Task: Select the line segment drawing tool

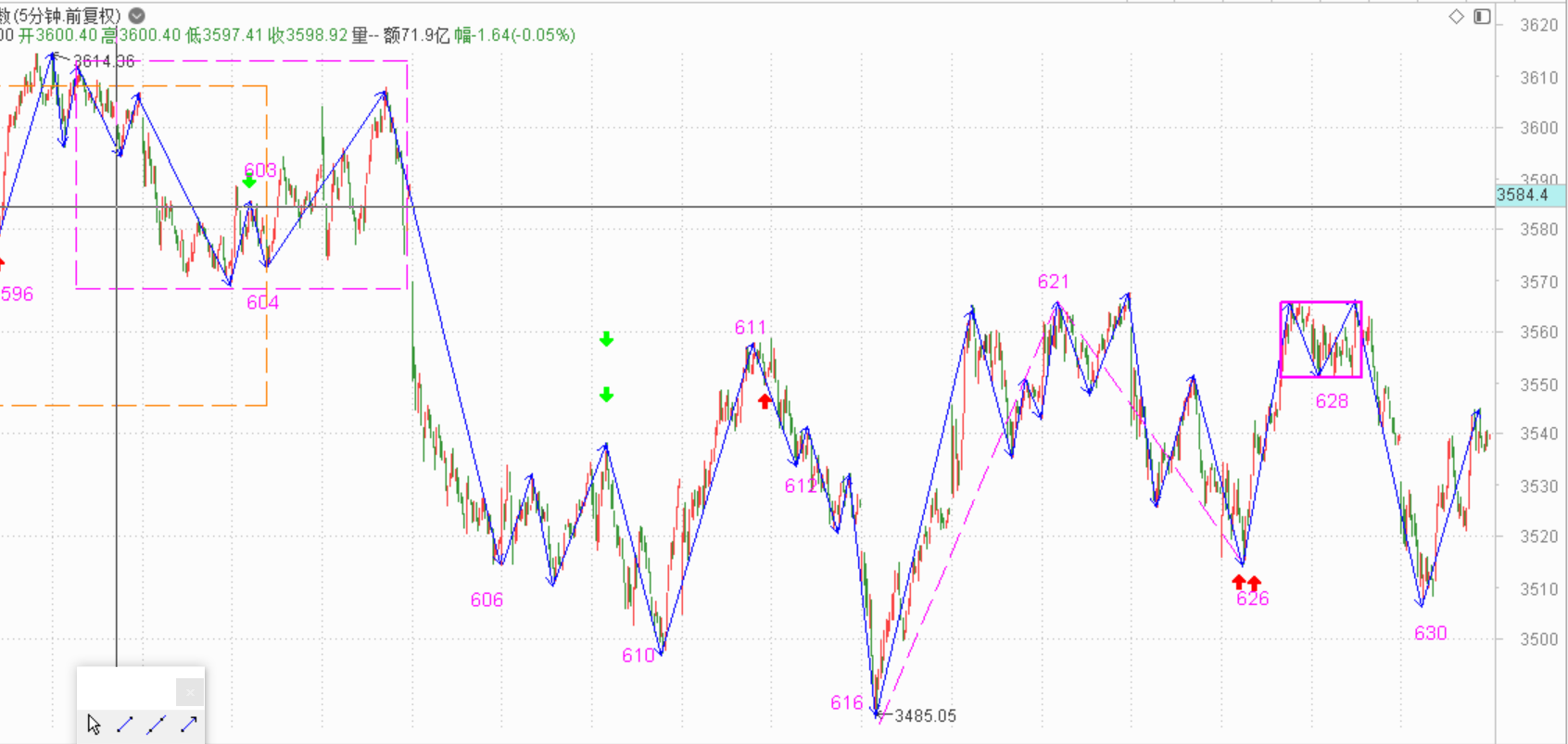Action: [x=125, y=724]
